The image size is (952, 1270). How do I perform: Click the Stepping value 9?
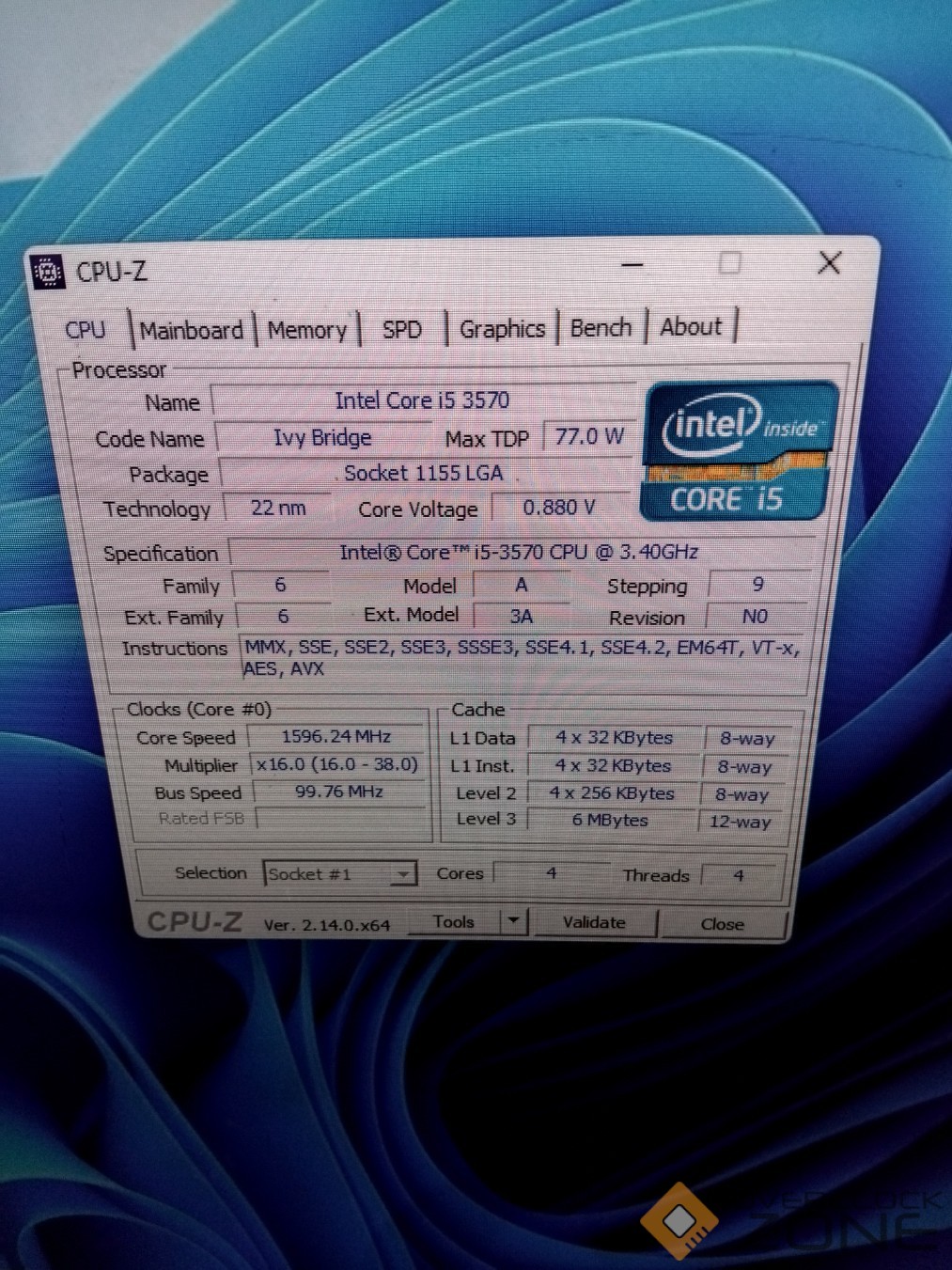click(758, 585)
